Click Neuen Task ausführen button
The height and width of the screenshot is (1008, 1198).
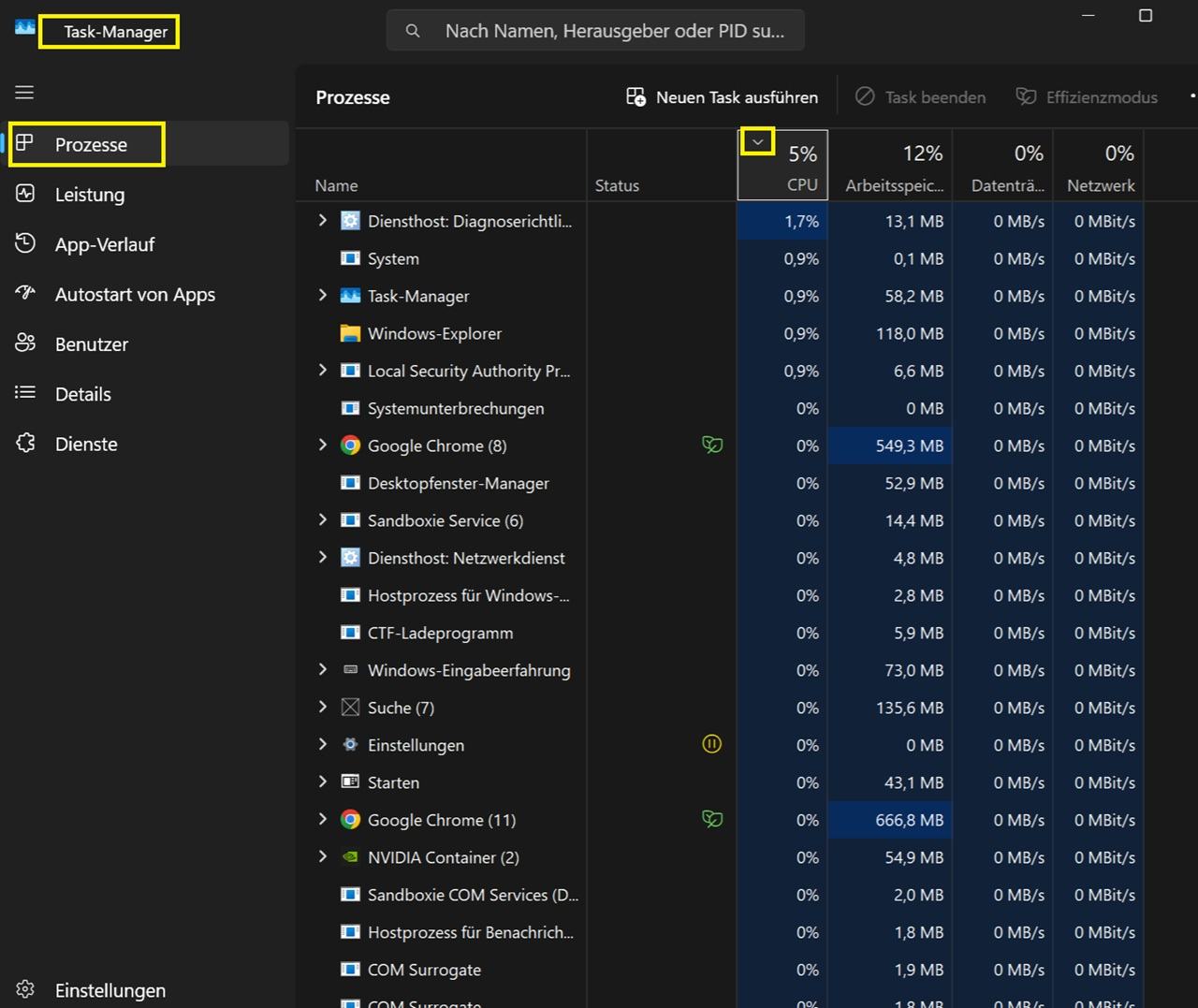coord(722,97)
